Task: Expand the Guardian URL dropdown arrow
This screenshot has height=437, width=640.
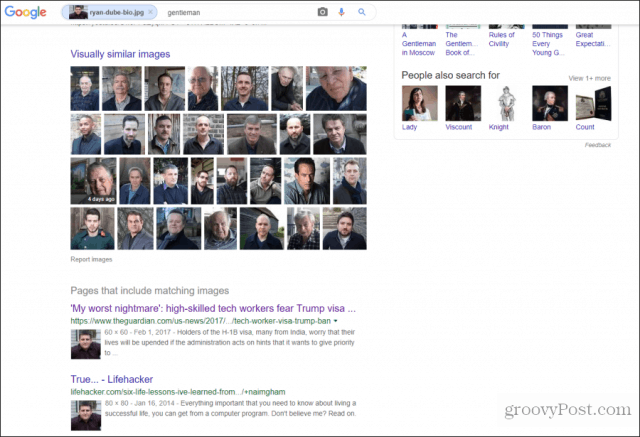Action: 336,321
